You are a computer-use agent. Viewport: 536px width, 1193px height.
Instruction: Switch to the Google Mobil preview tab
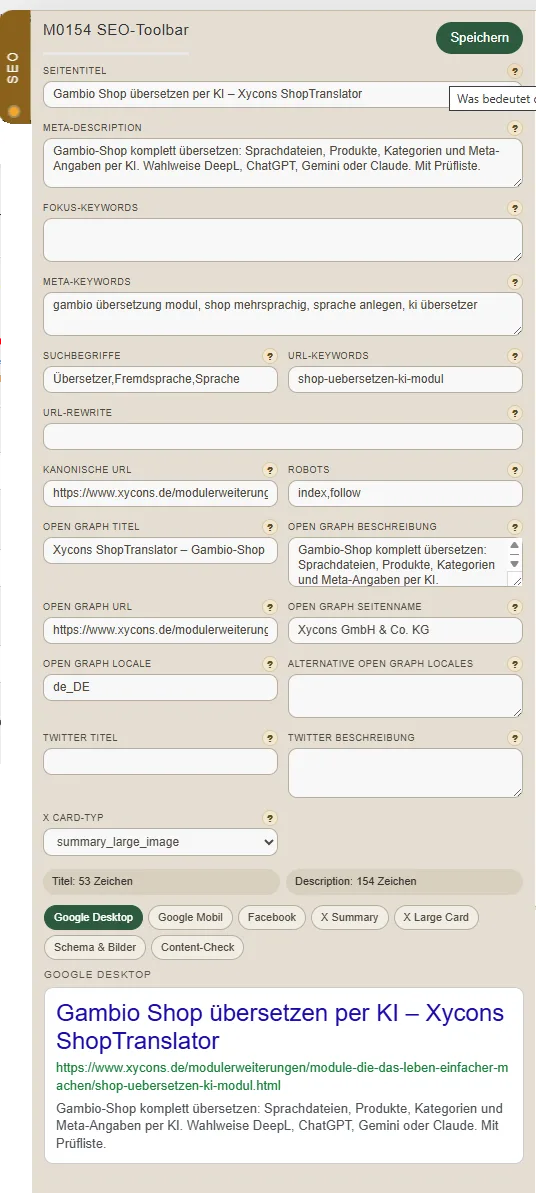(190, 917)
